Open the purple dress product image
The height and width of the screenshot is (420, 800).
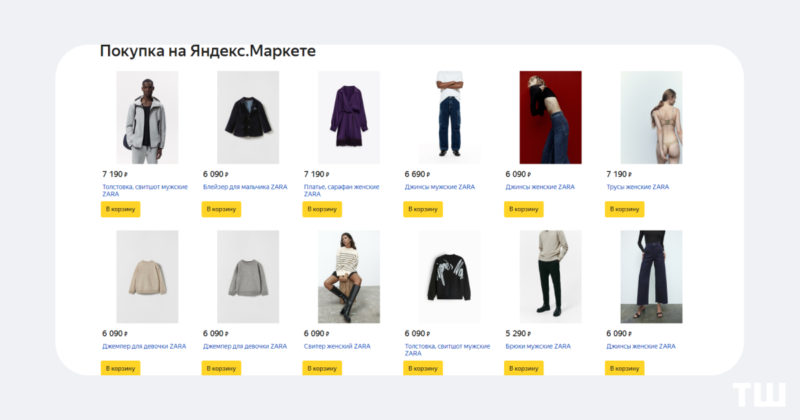pos(349,117)
